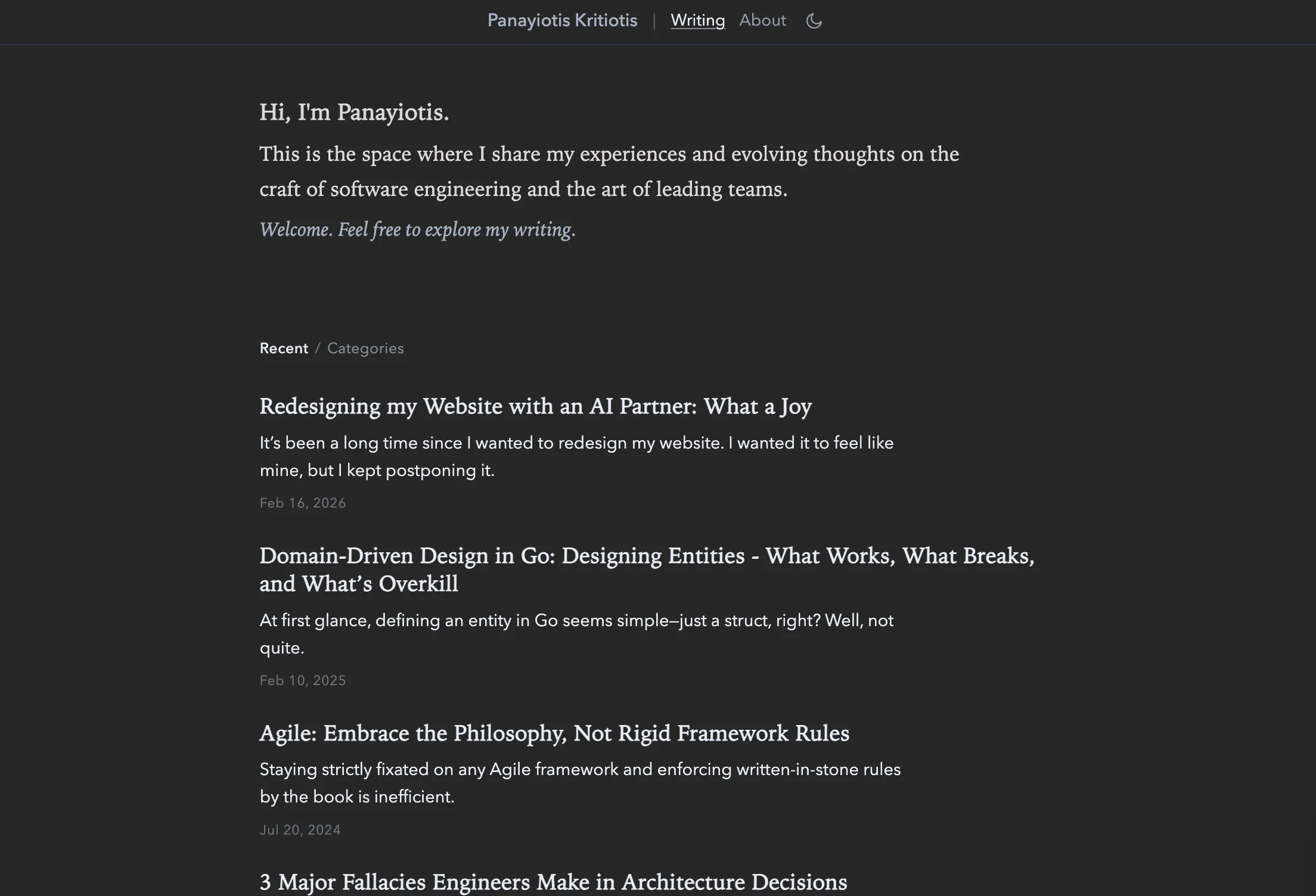This screenshot has height=896, width=1316.
Task: Click the redesign article excerpt text
Action: tap(576, 456)
